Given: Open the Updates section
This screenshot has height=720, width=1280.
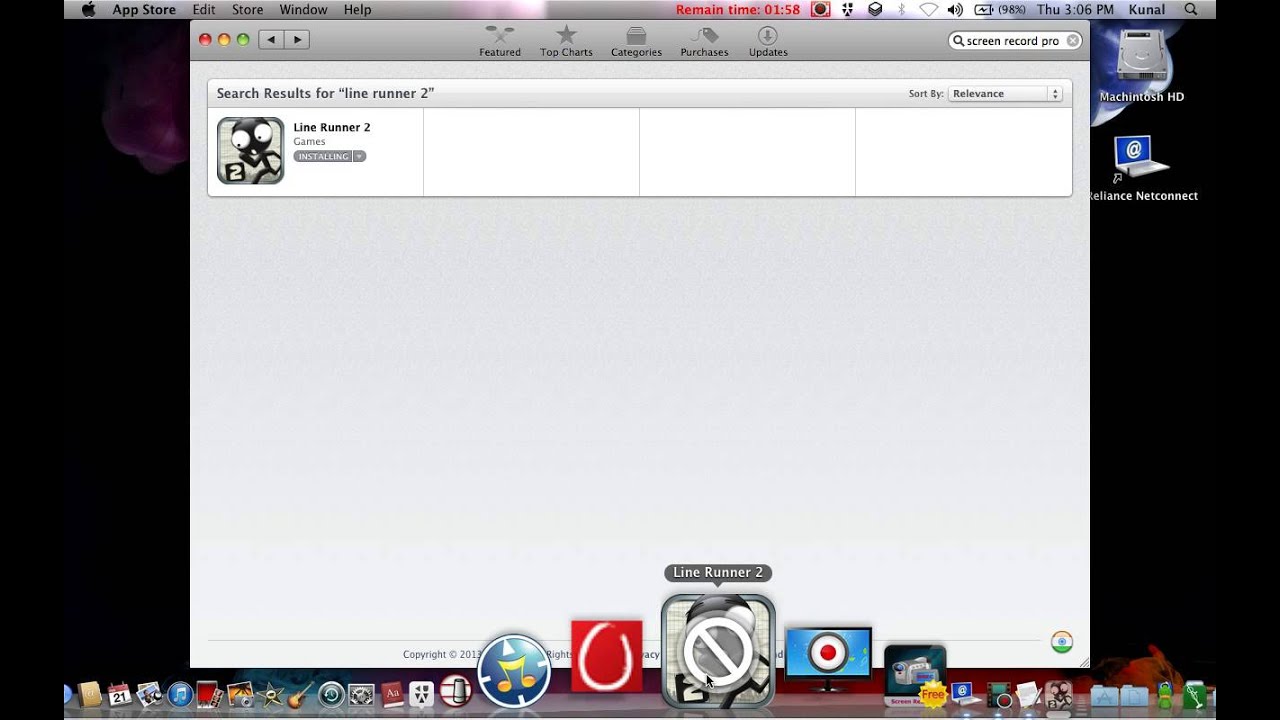Looking at the screenshot, I should 768,42.
